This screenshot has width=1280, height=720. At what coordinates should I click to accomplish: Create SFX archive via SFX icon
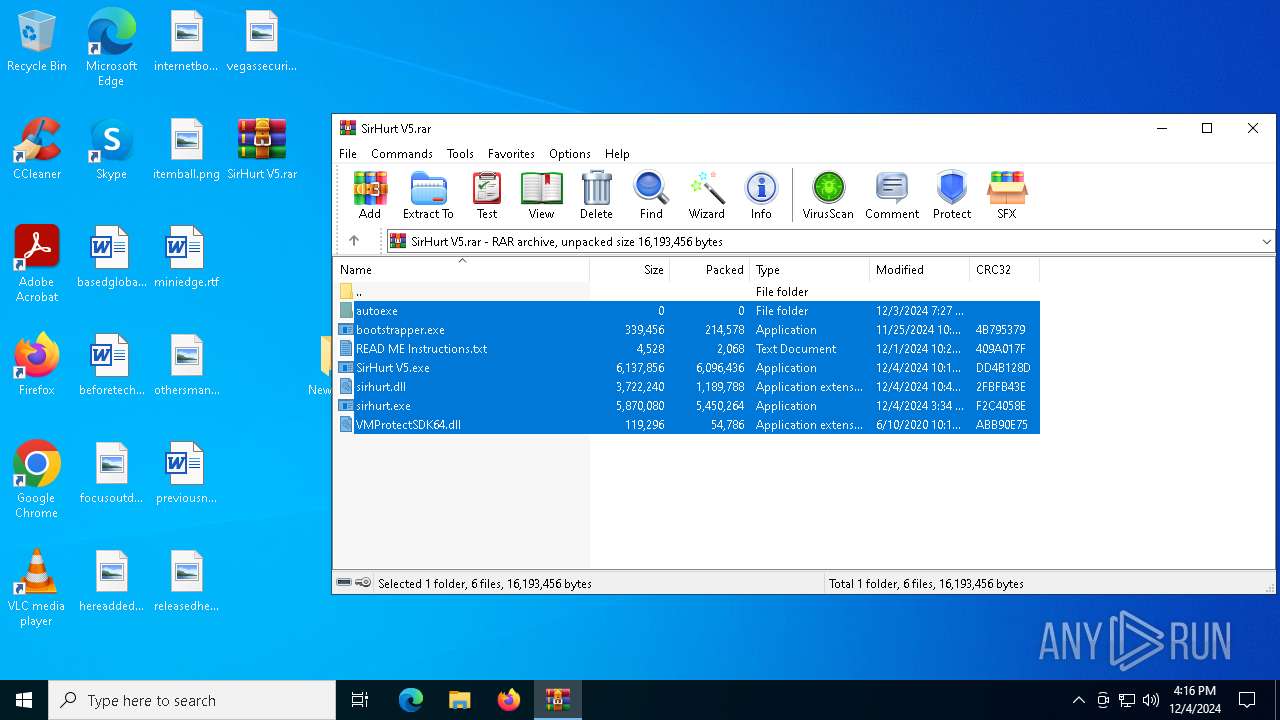[1006, 195]
